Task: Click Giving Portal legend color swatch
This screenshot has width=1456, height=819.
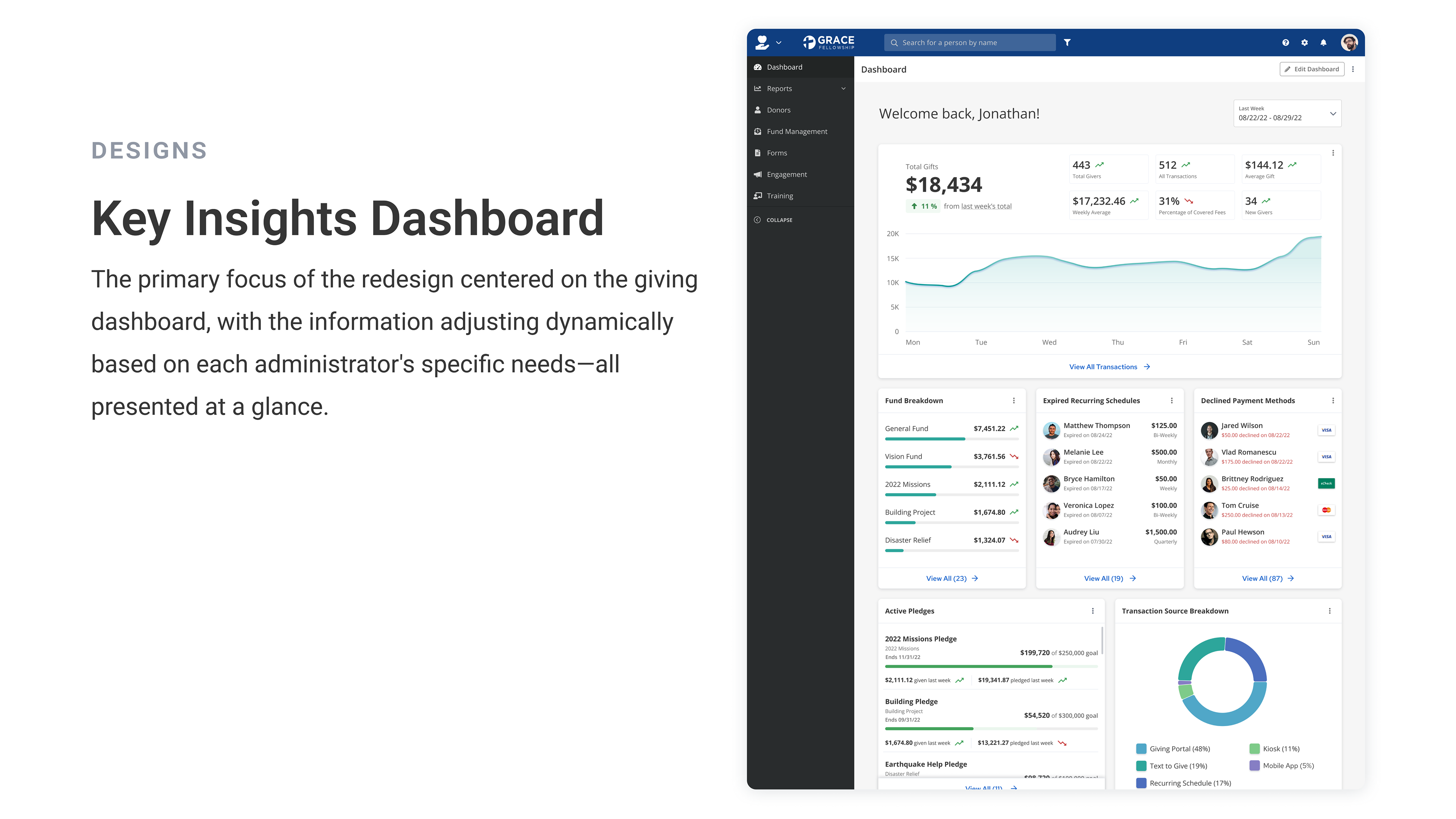Action: click(1141, 749)
